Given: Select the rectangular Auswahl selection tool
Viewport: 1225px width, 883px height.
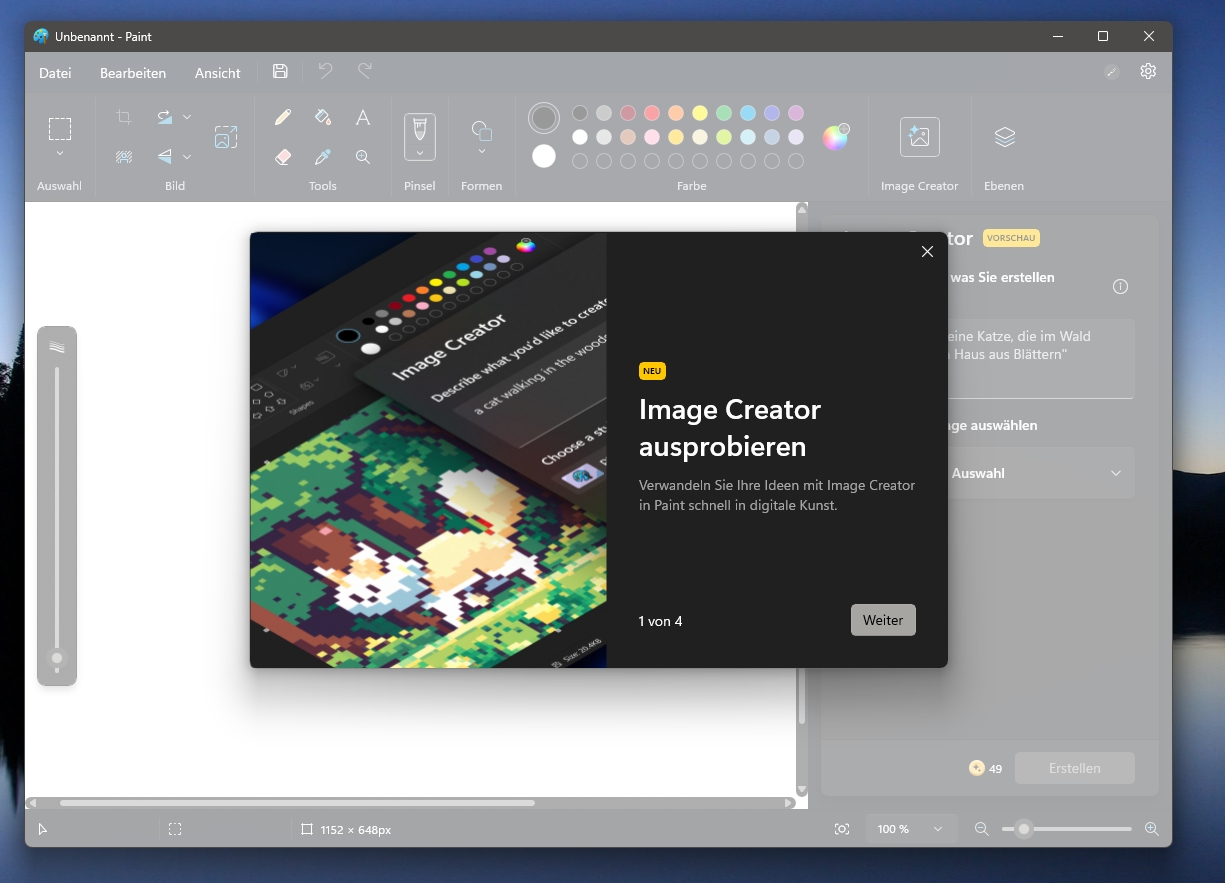Looking at the screenshot, I should (x=60, y=128).
